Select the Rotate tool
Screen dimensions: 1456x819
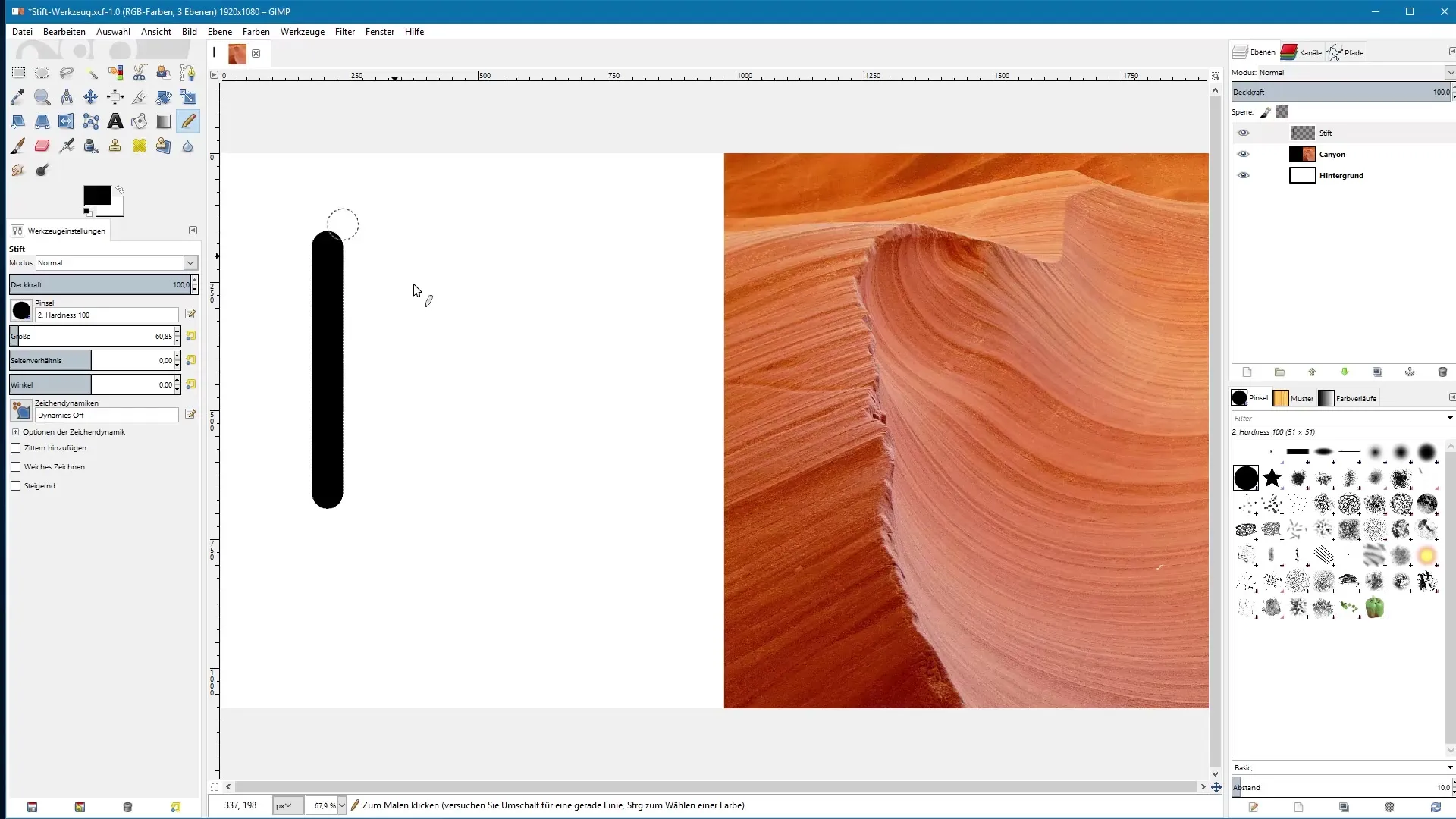[164, 97]
